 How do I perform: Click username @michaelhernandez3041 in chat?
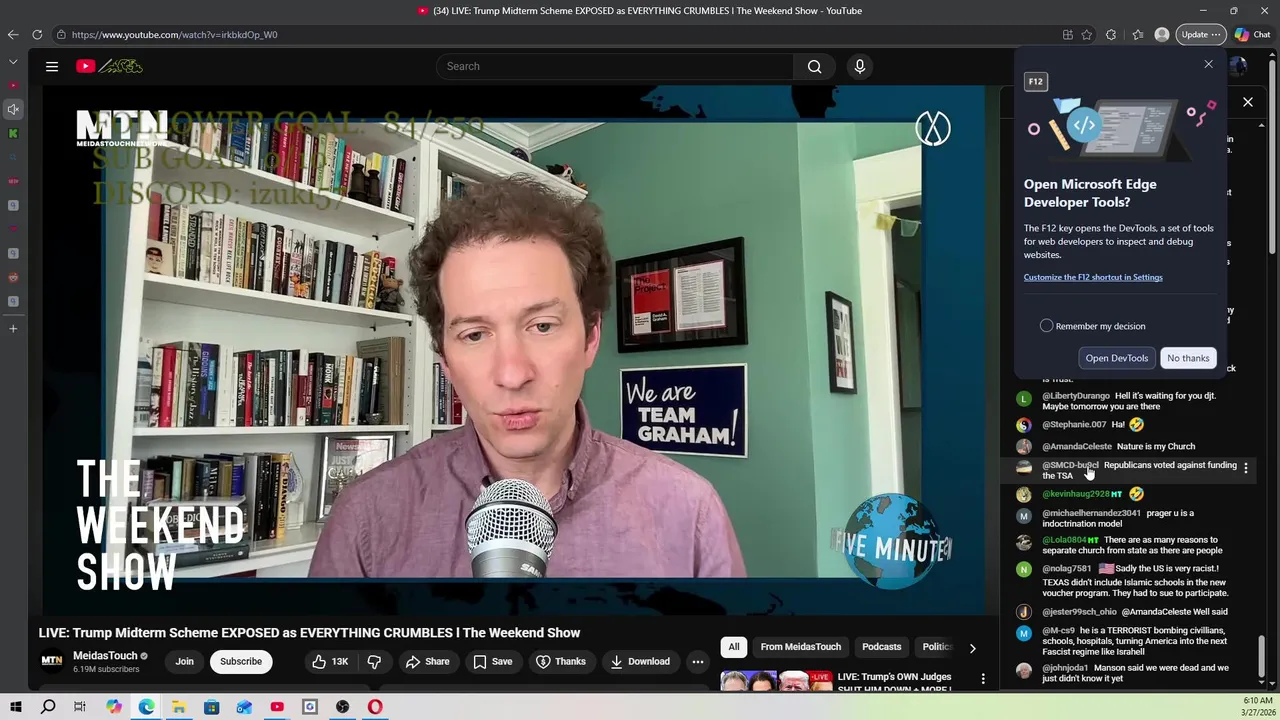click(x=1091, y=513)
